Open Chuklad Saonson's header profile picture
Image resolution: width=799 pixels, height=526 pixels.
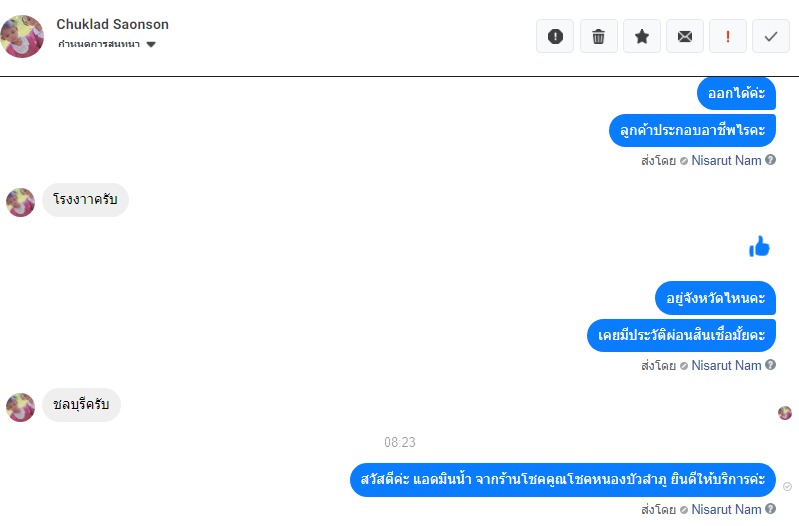pyautogui.click(x=22, y=36)
